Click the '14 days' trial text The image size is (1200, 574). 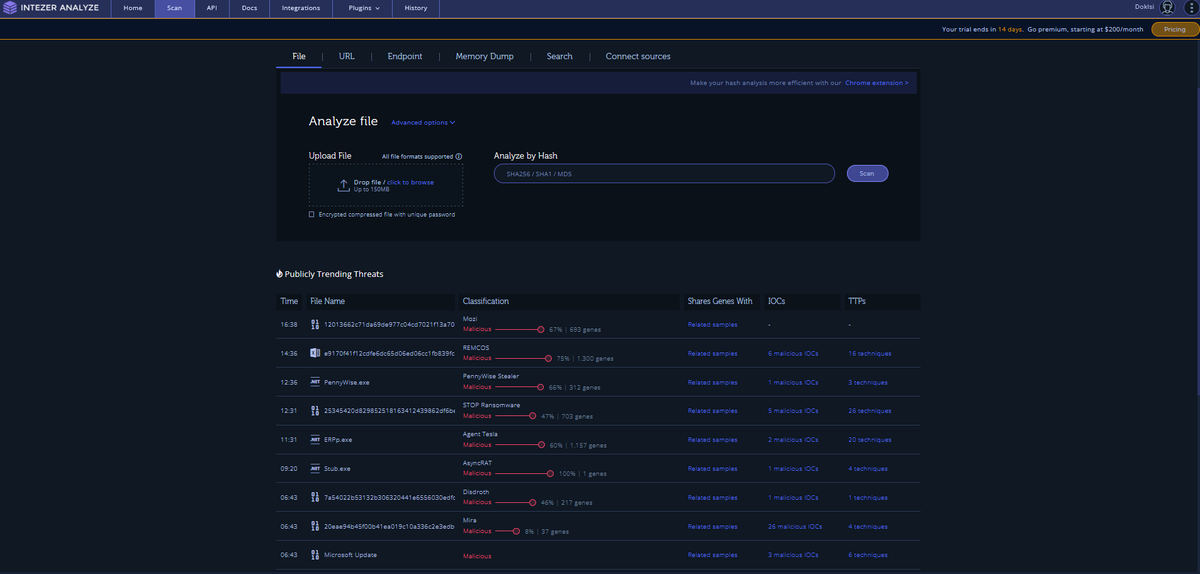click(1009, 29)
